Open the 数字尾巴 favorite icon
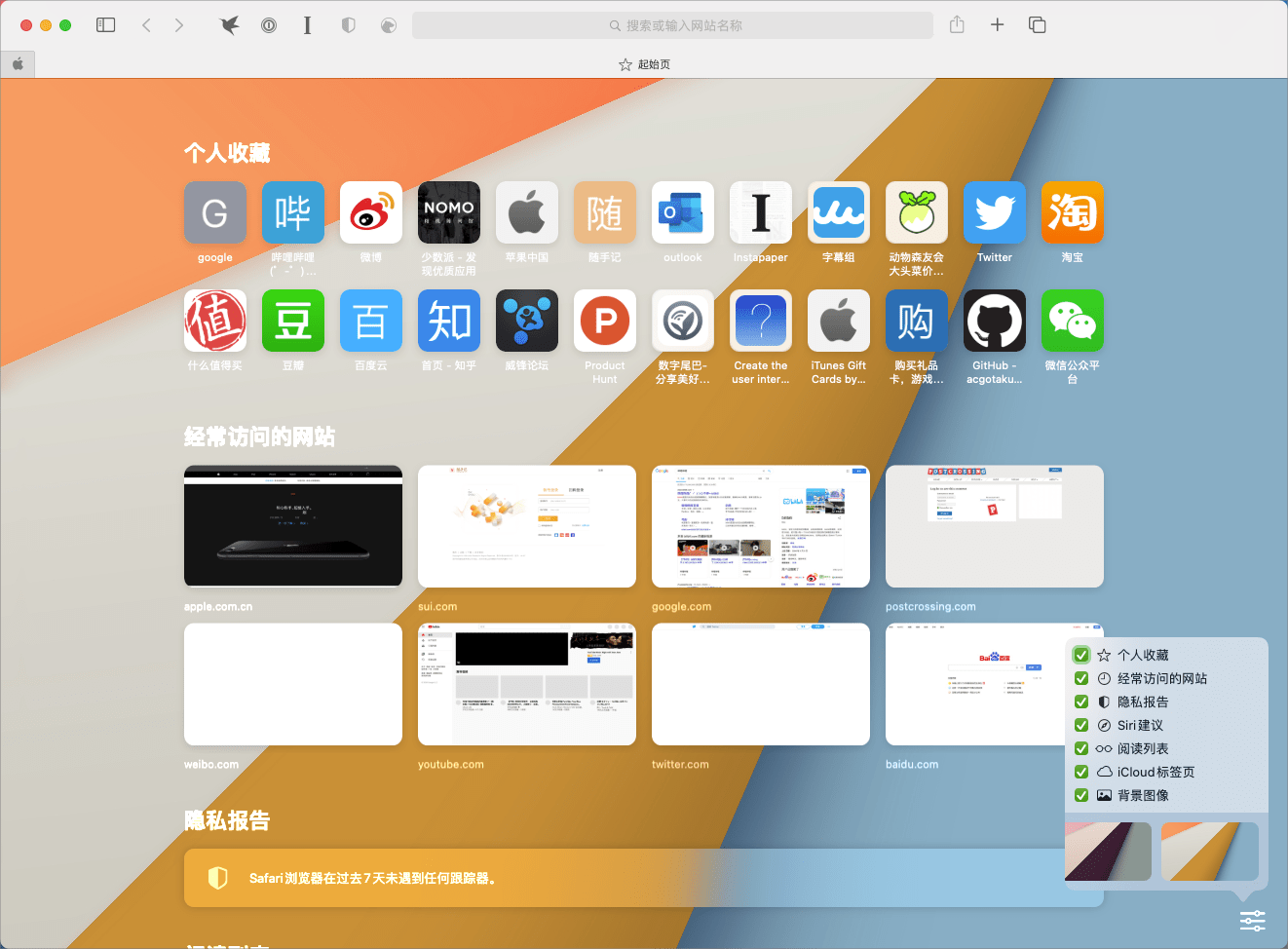Image resolution: width=1288 pixels, height=949 pixels. 683,321
